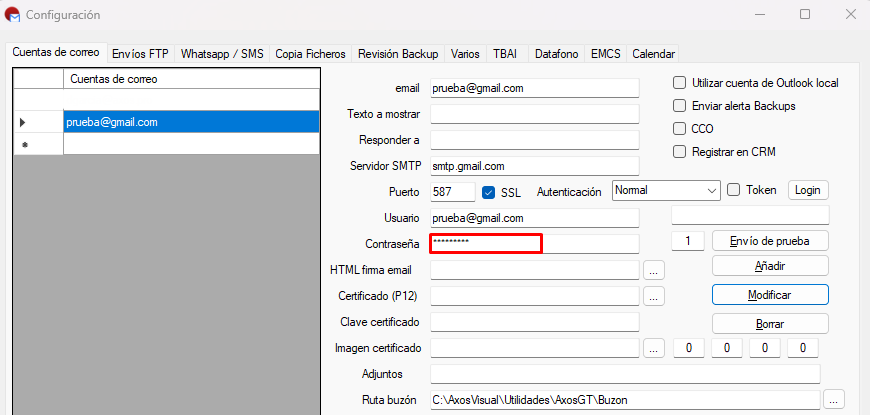The width and height of the screenshot is (870, 415).
Task: Enable Utilizar cuenta de Outlook local
Action: click(x=679, y=83)
